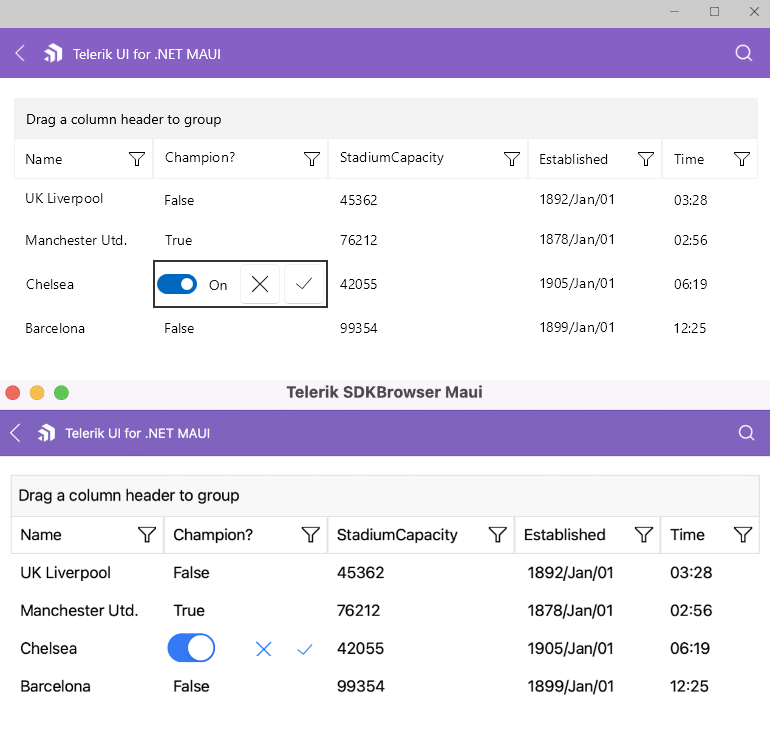The image size is (770, 740).
Task: Filter Established column in top window
Action: click(x=646, y=159)
